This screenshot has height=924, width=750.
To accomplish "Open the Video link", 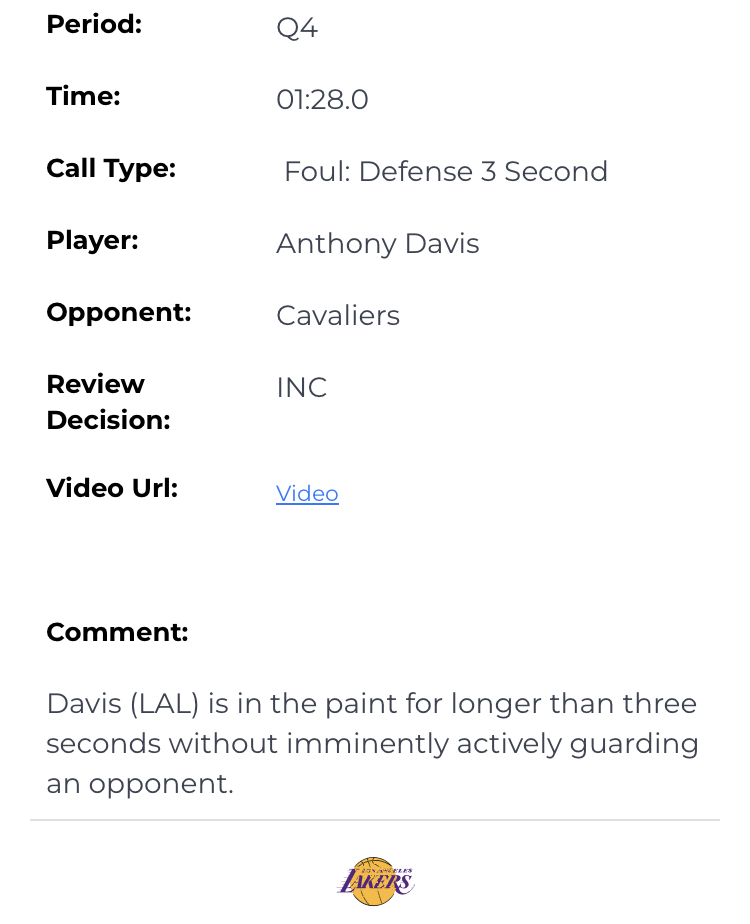I will click(x=307, y=494).
